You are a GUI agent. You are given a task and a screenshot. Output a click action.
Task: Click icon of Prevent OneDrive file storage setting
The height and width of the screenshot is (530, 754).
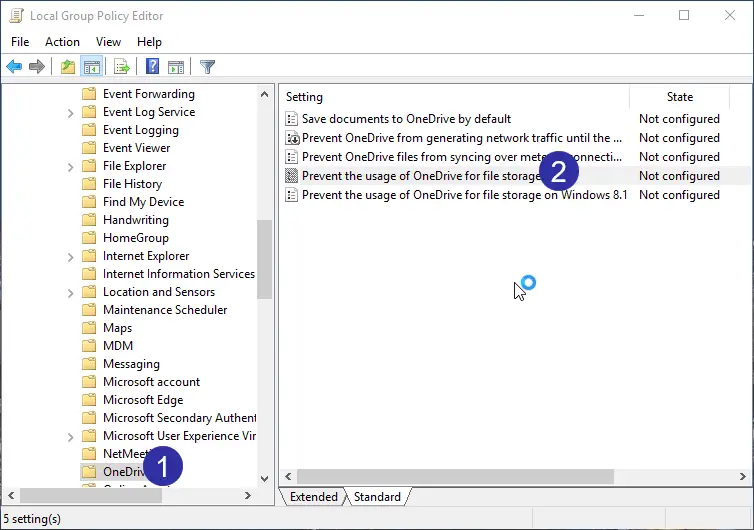click(x=291, y=176)
